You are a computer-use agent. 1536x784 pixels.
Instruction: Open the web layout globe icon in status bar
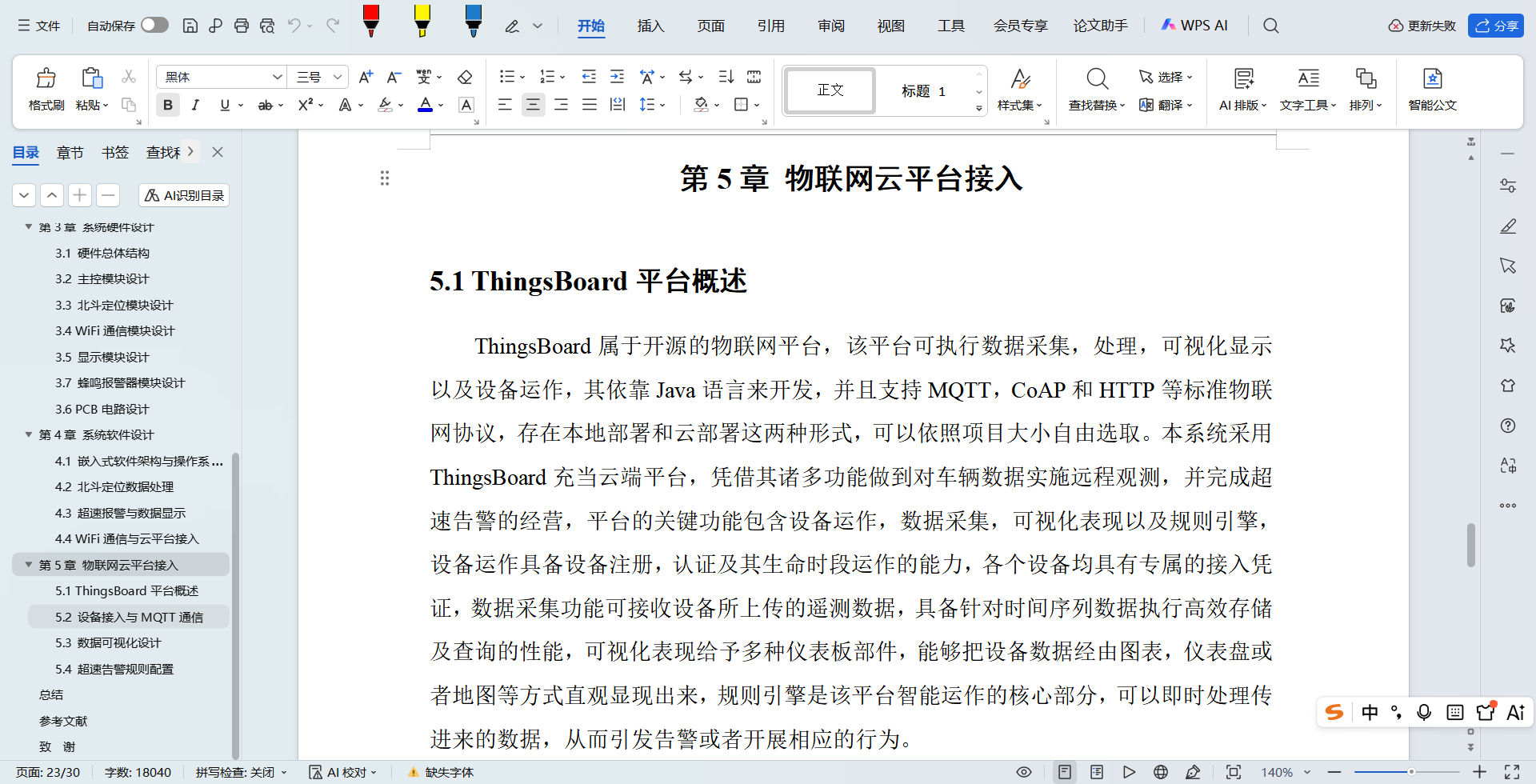click(x=1161, y=772)
